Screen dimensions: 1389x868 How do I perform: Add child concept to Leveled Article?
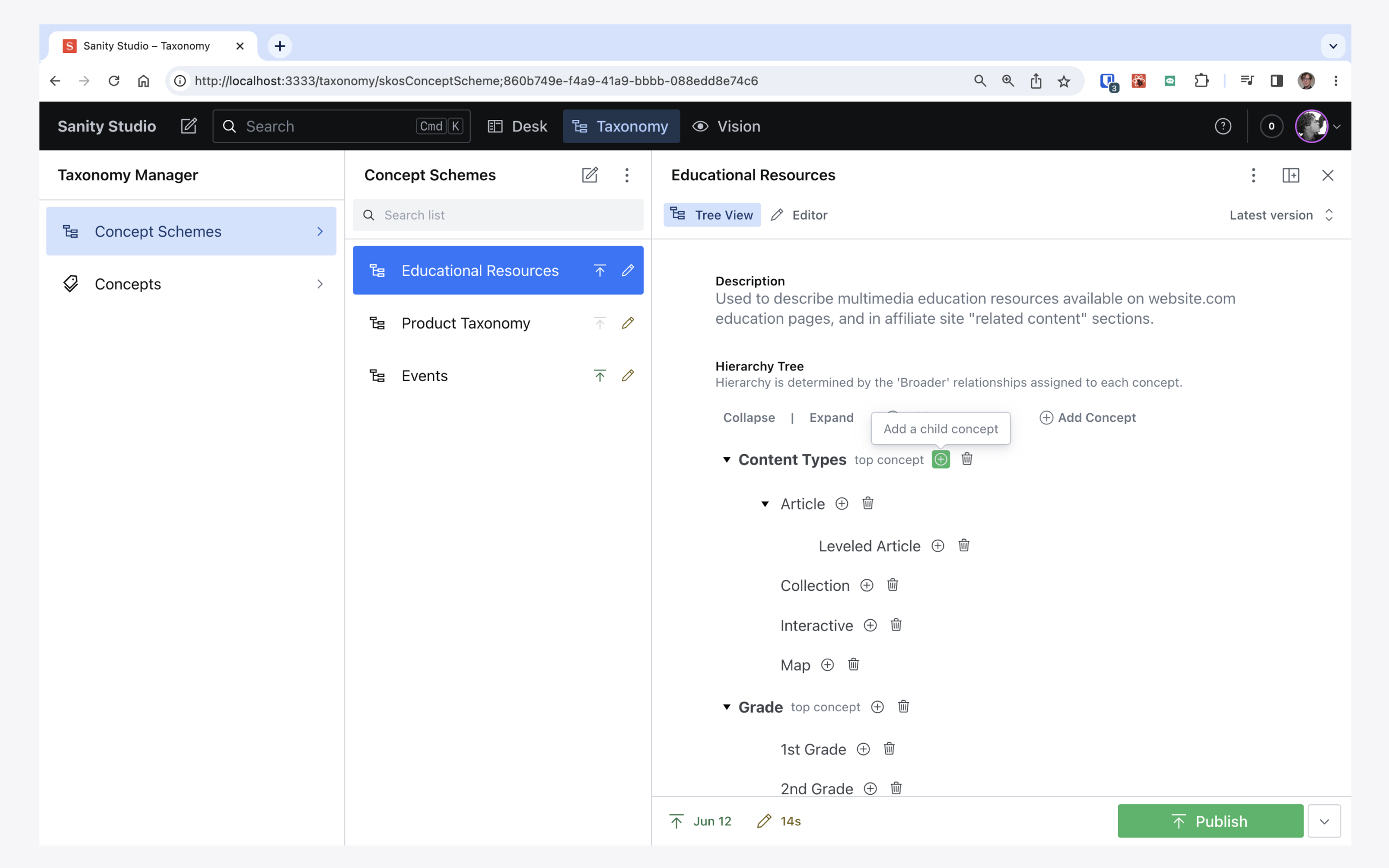click(938, 545)
